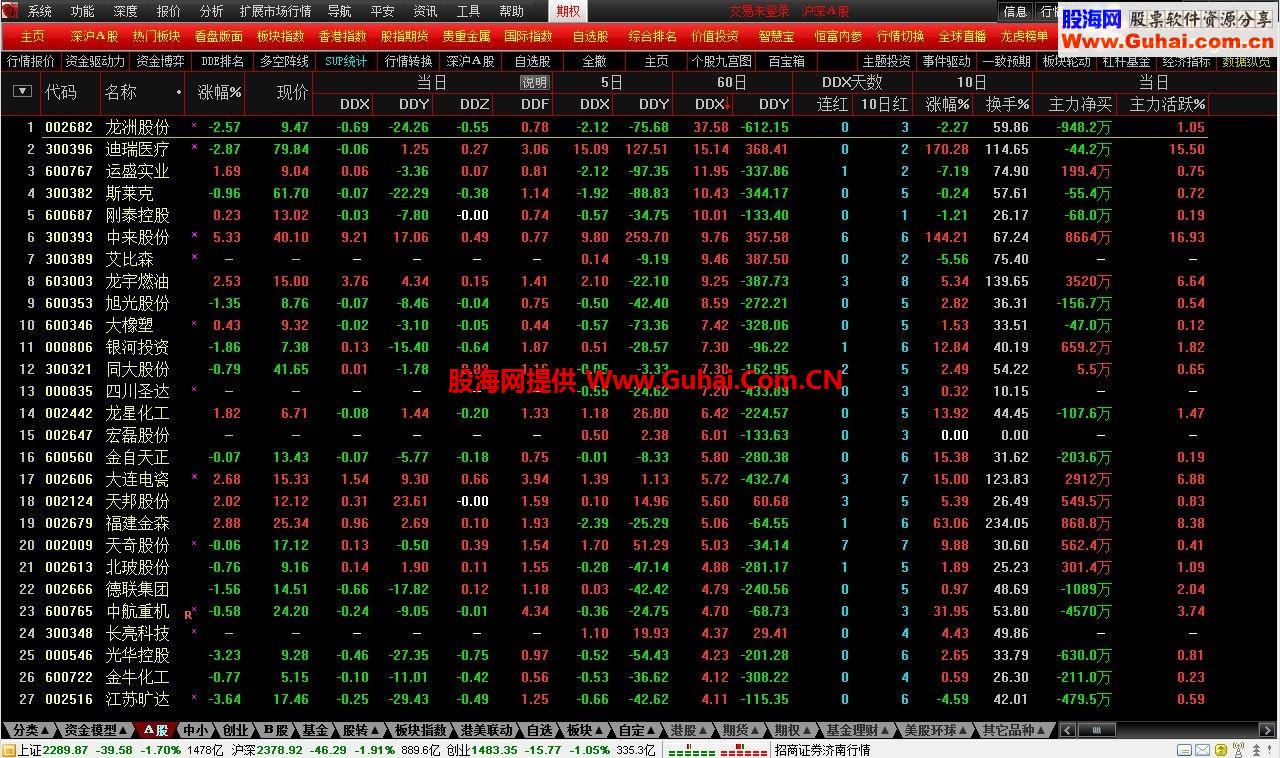Select stock code 300393

coord(69,237)
